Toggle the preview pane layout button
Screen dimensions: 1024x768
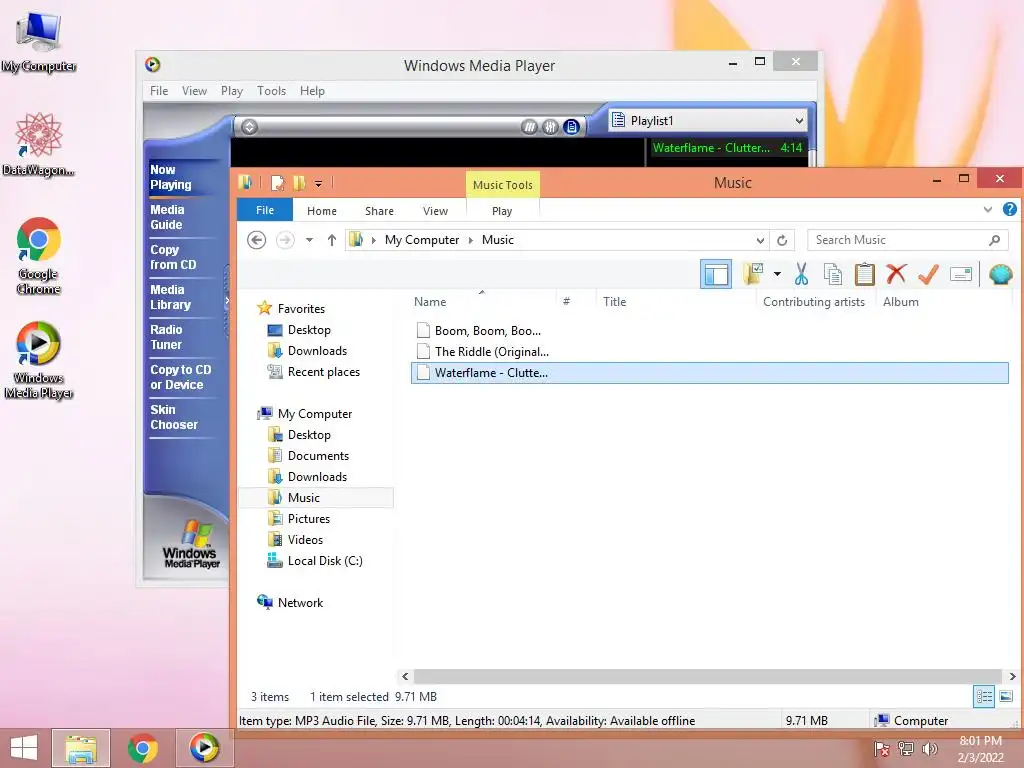716,274
